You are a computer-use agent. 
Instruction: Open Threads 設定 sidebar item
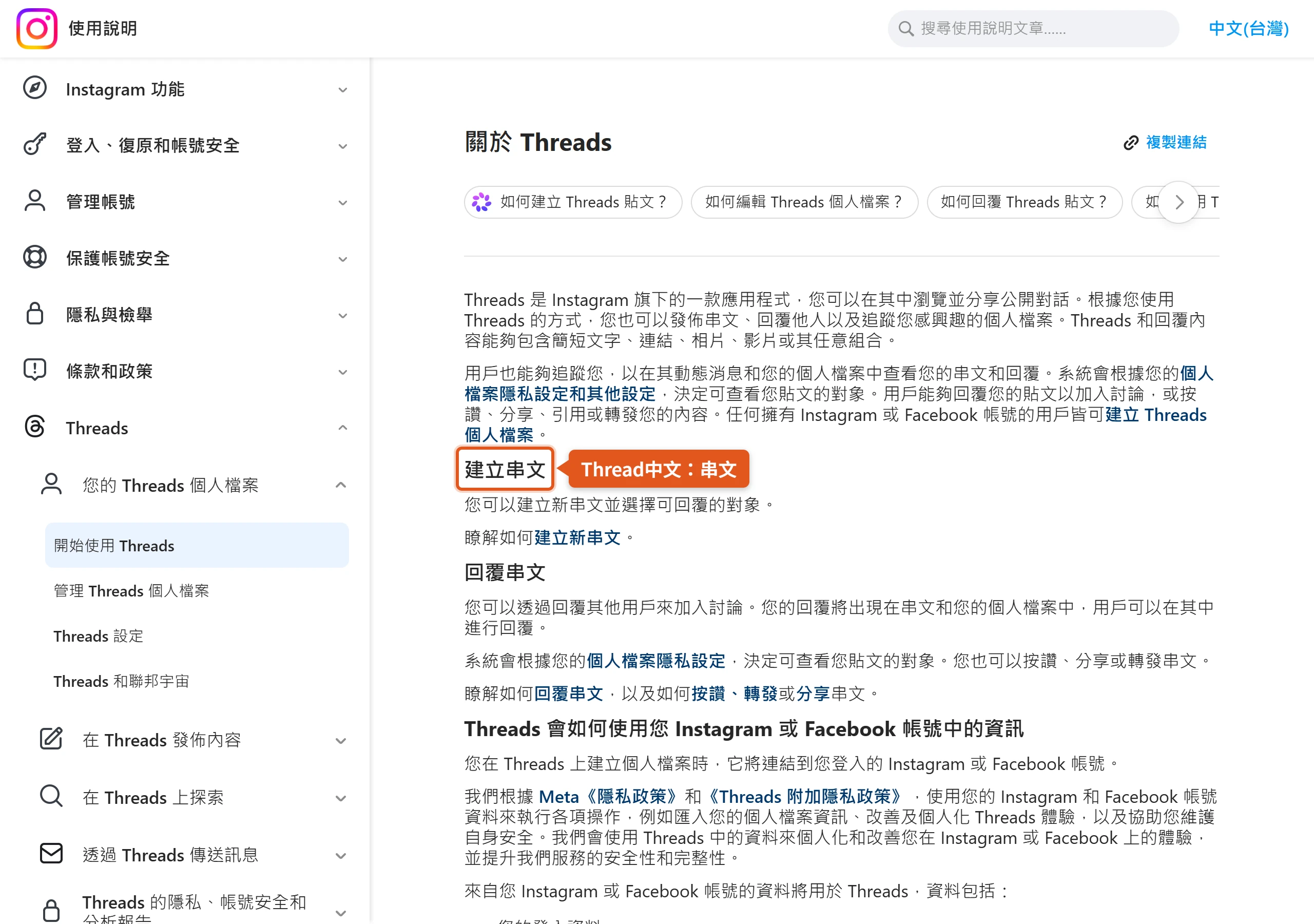98,636
